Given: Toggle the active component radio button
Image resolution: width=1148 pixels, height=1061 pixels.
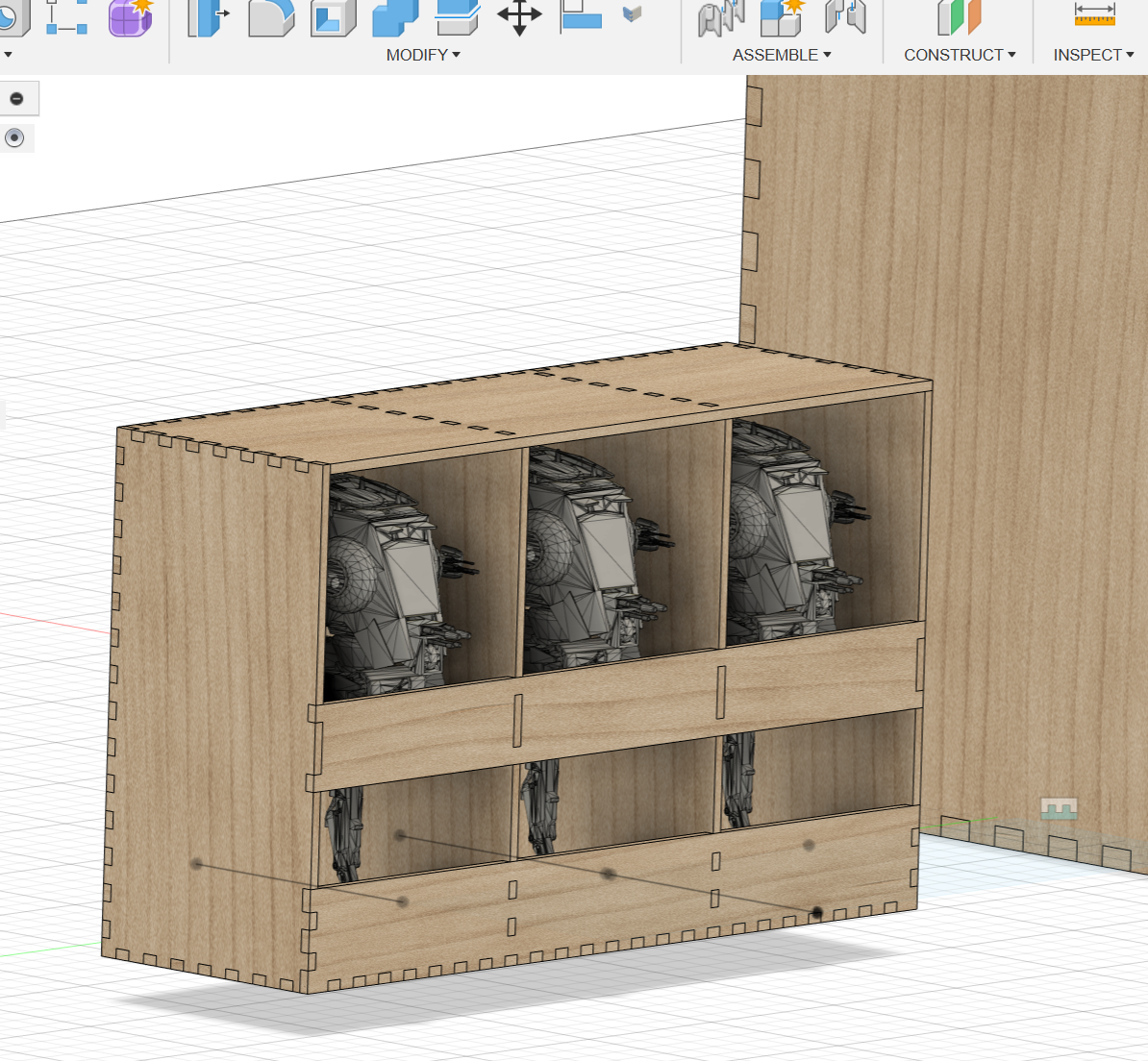Looking at the screenshot, I should click(x=14, y=137).
